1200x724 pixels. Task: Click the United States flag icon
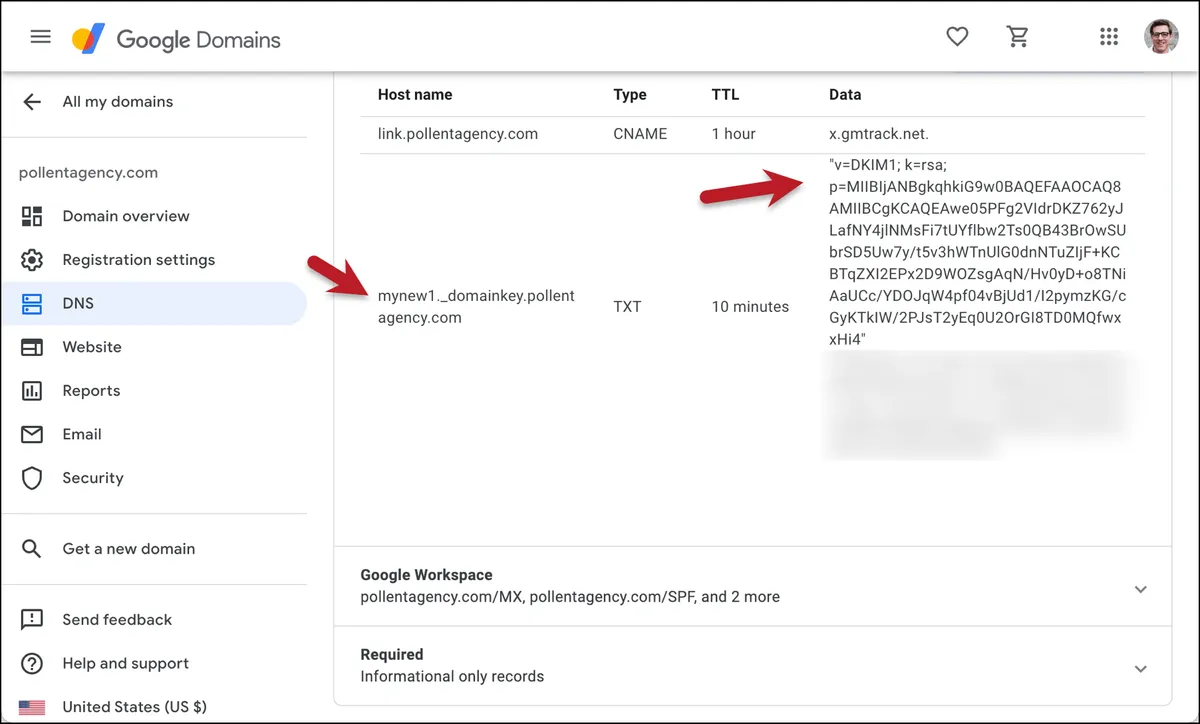[32, 707]
